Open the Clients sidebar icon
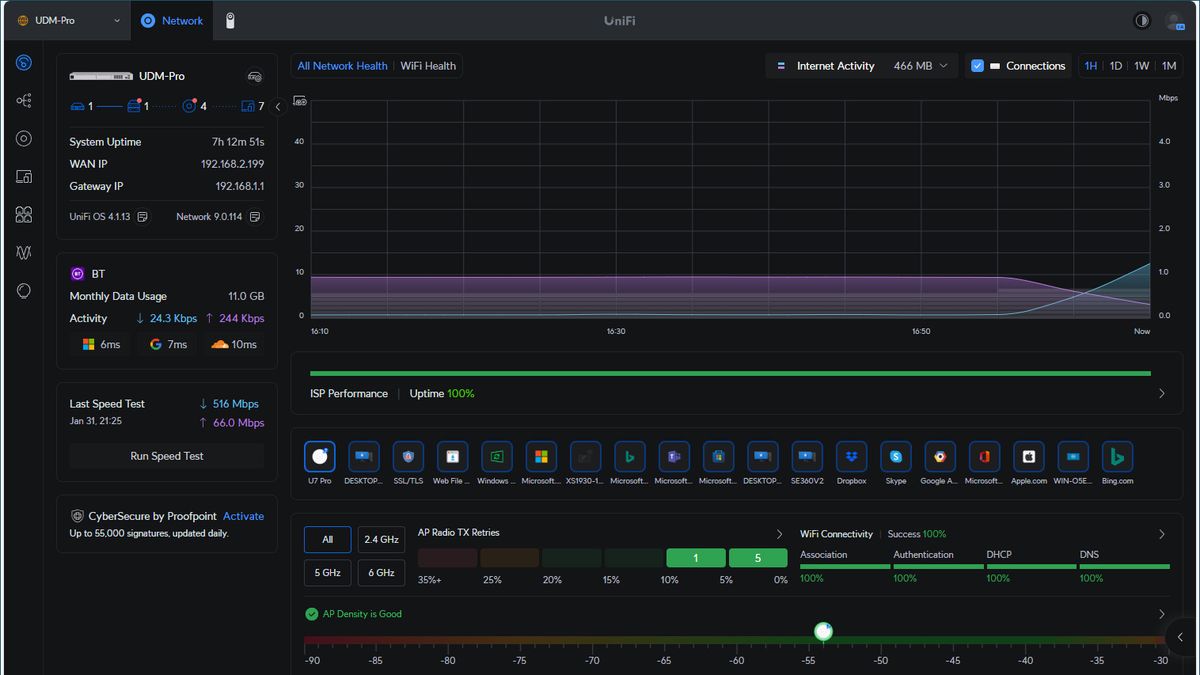1200x675 pixels. [23, 176]
